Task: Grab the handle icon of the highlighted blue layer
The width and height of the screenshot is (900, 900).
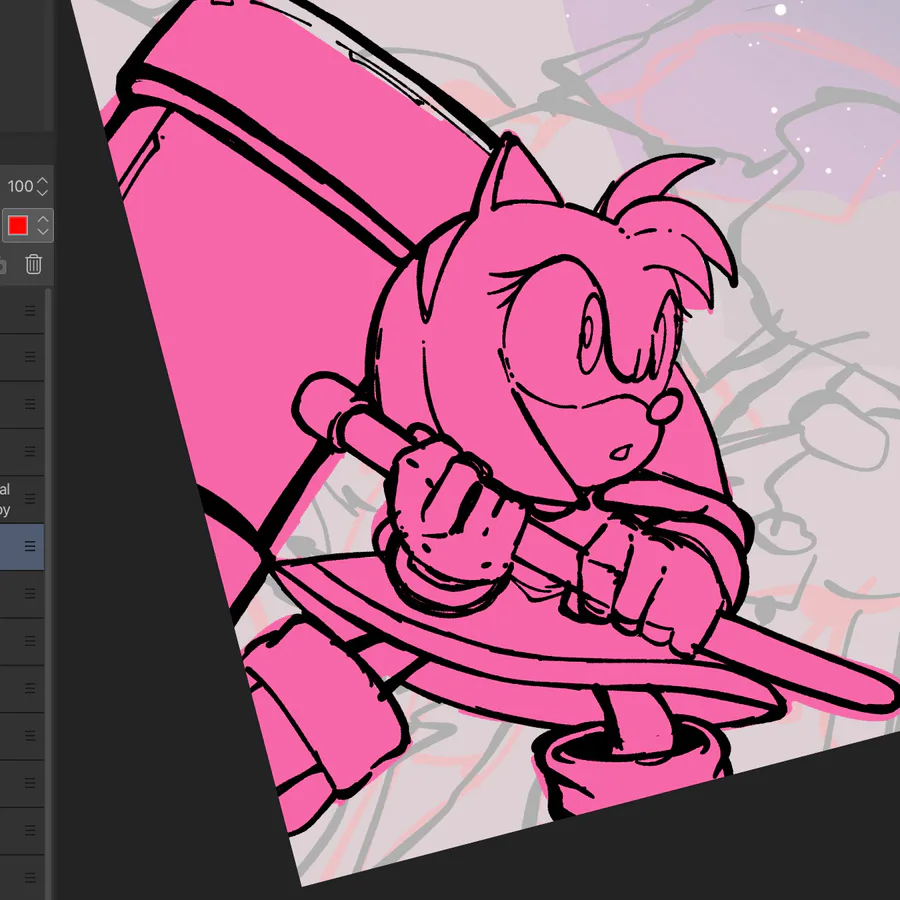Action: [x=30, y=546]
